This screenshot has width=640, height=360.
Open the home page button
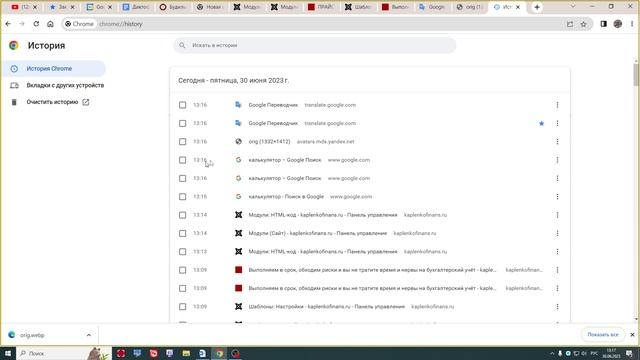point(50,24)
